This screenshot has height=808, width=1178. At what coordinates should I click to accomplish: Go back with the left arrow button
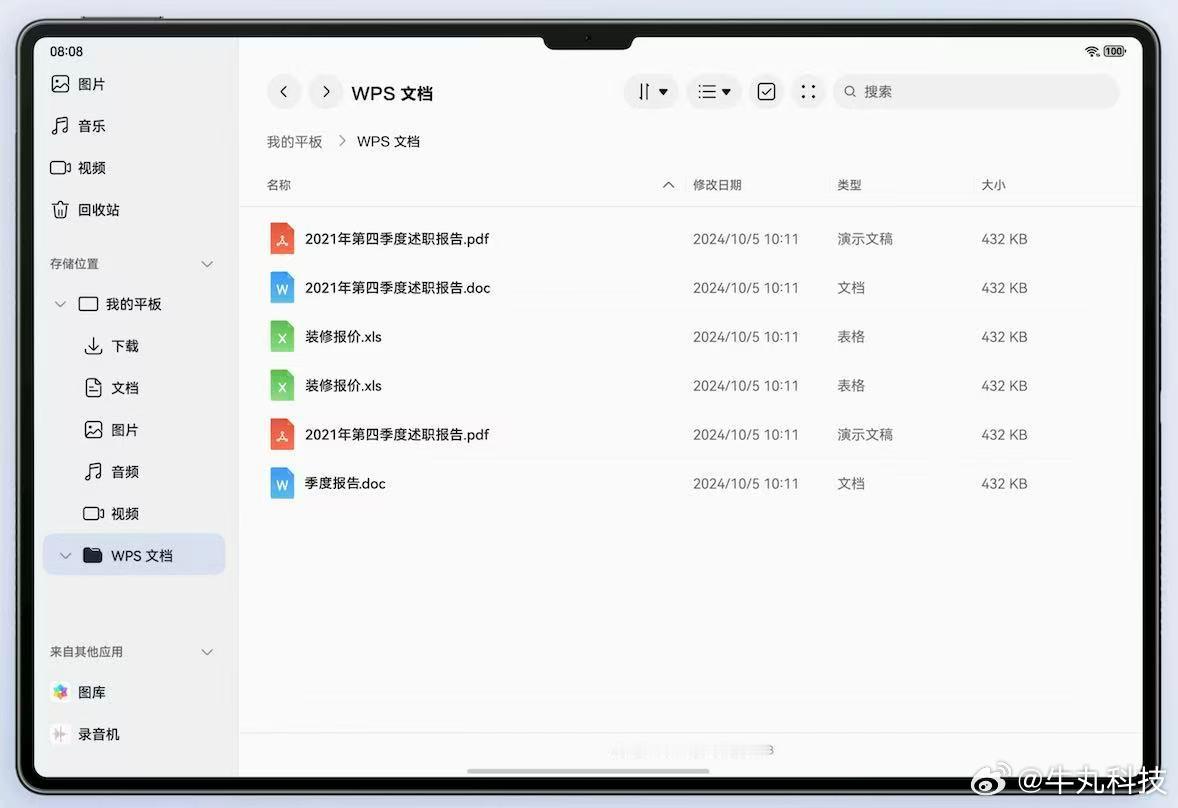[284, 92]
